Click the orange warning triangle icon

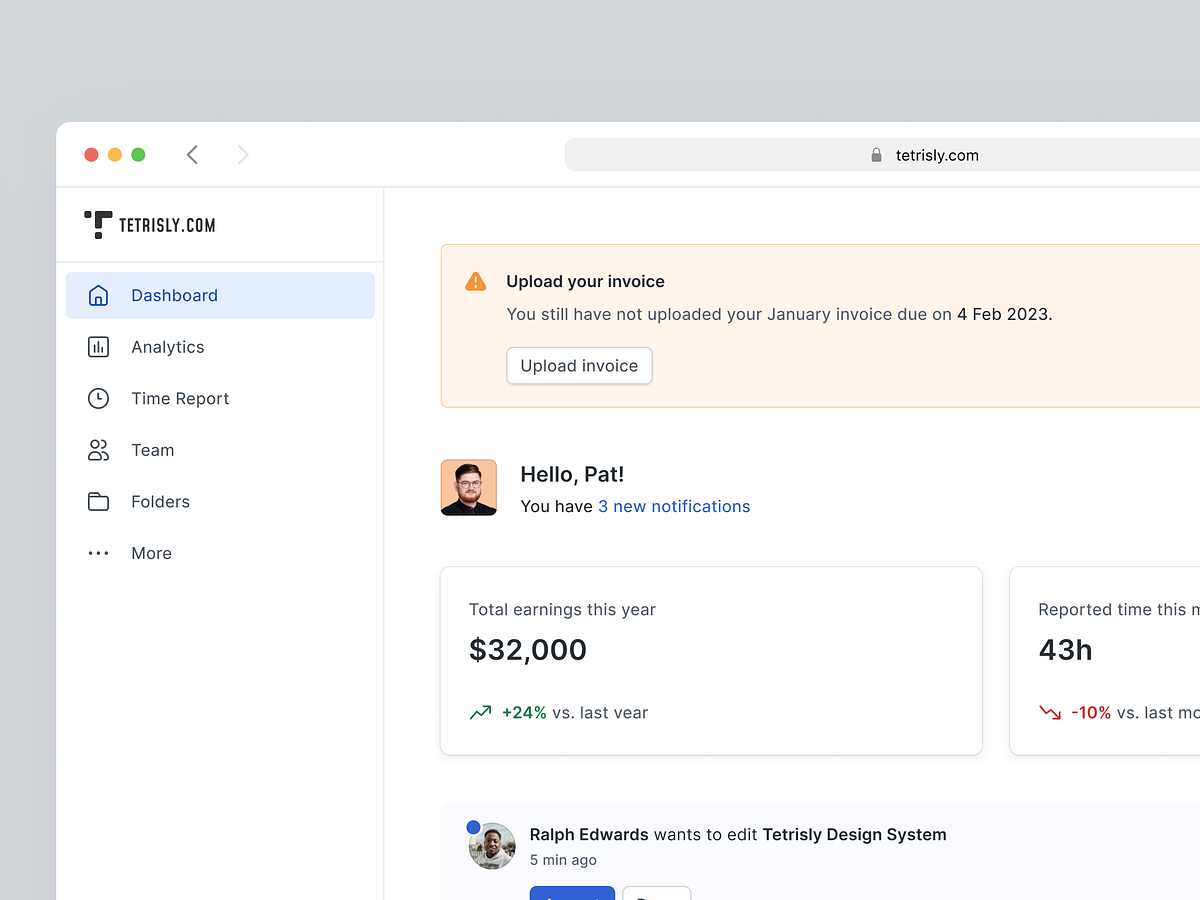476,281
